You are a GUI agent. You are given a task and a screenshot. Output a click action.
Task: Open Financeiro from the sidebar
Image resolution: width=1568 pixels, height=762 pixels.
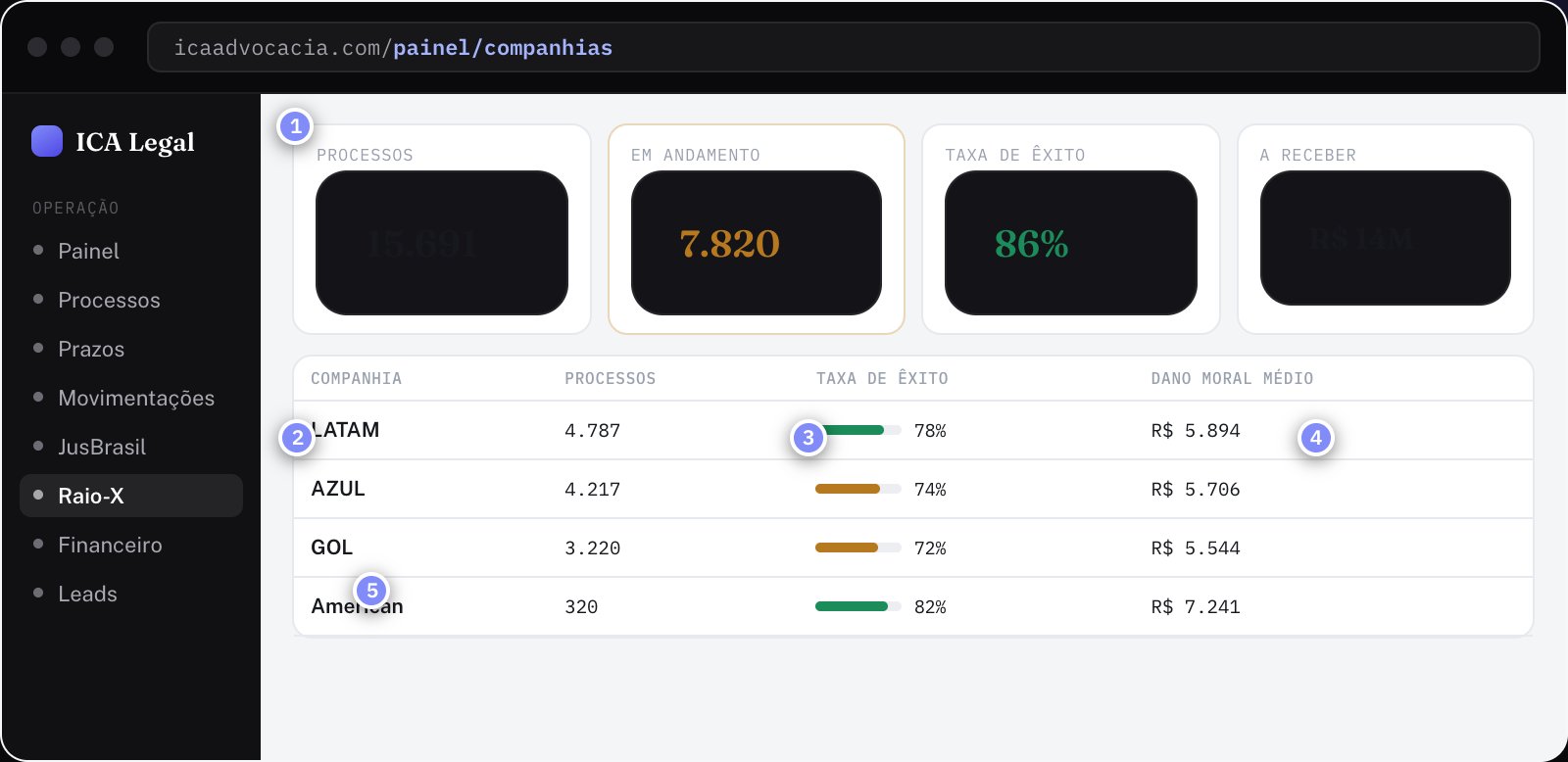point(131,545)
